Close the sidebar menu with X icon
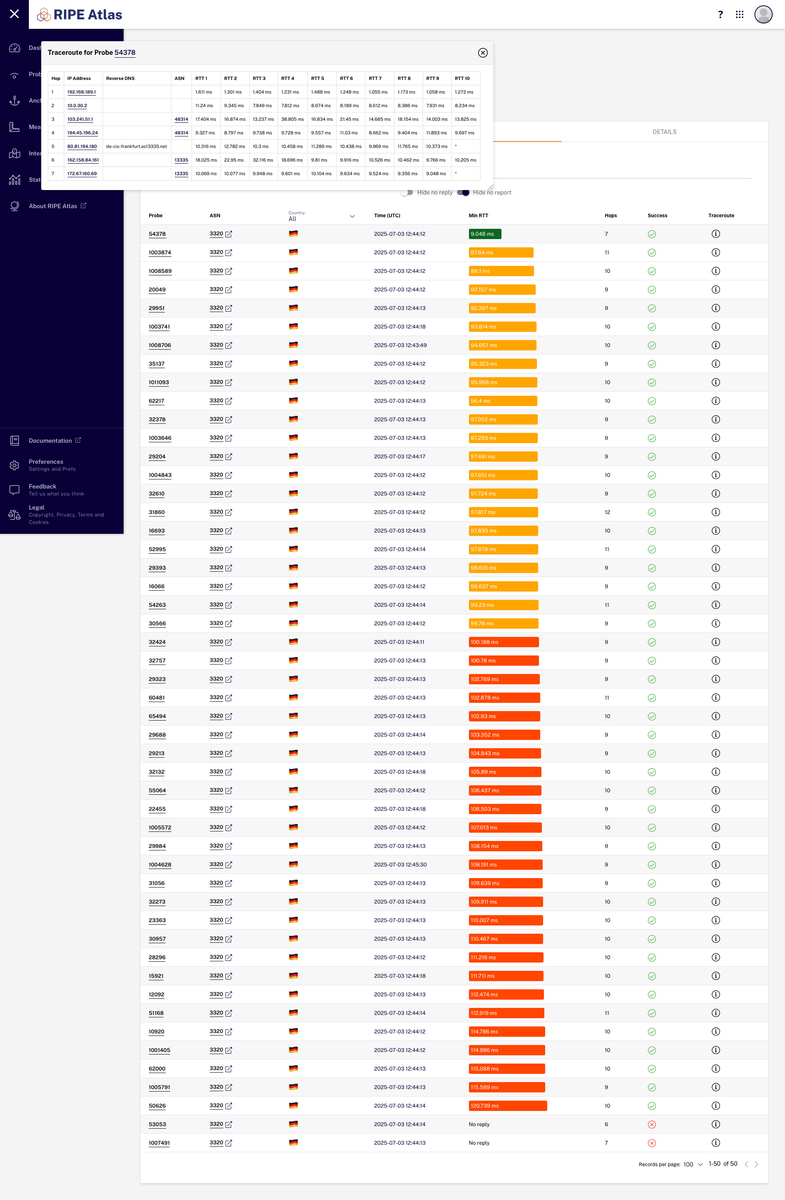Screen dimensions: 785x1200 (x=14, y=14)
